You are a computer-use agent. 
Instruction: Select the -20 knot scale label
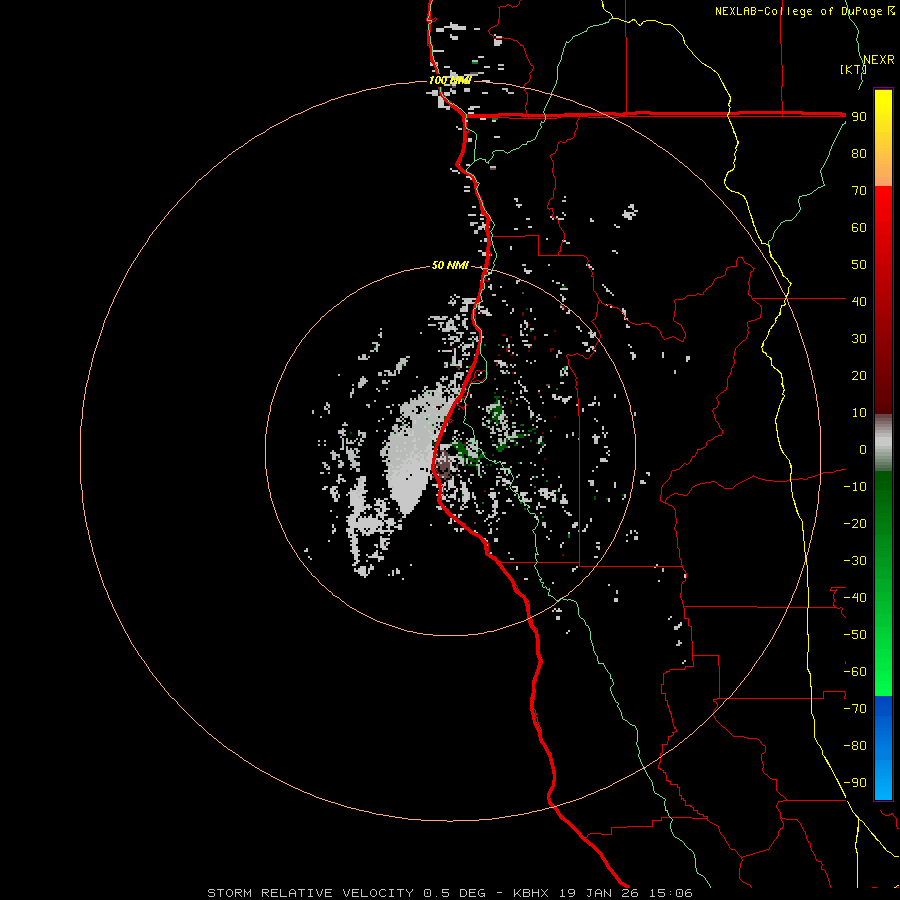pos(855,523)
